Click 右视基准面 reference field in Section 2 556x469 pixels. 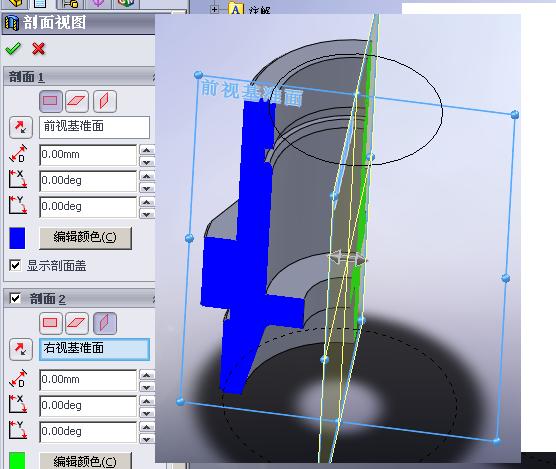click(94, 349)
